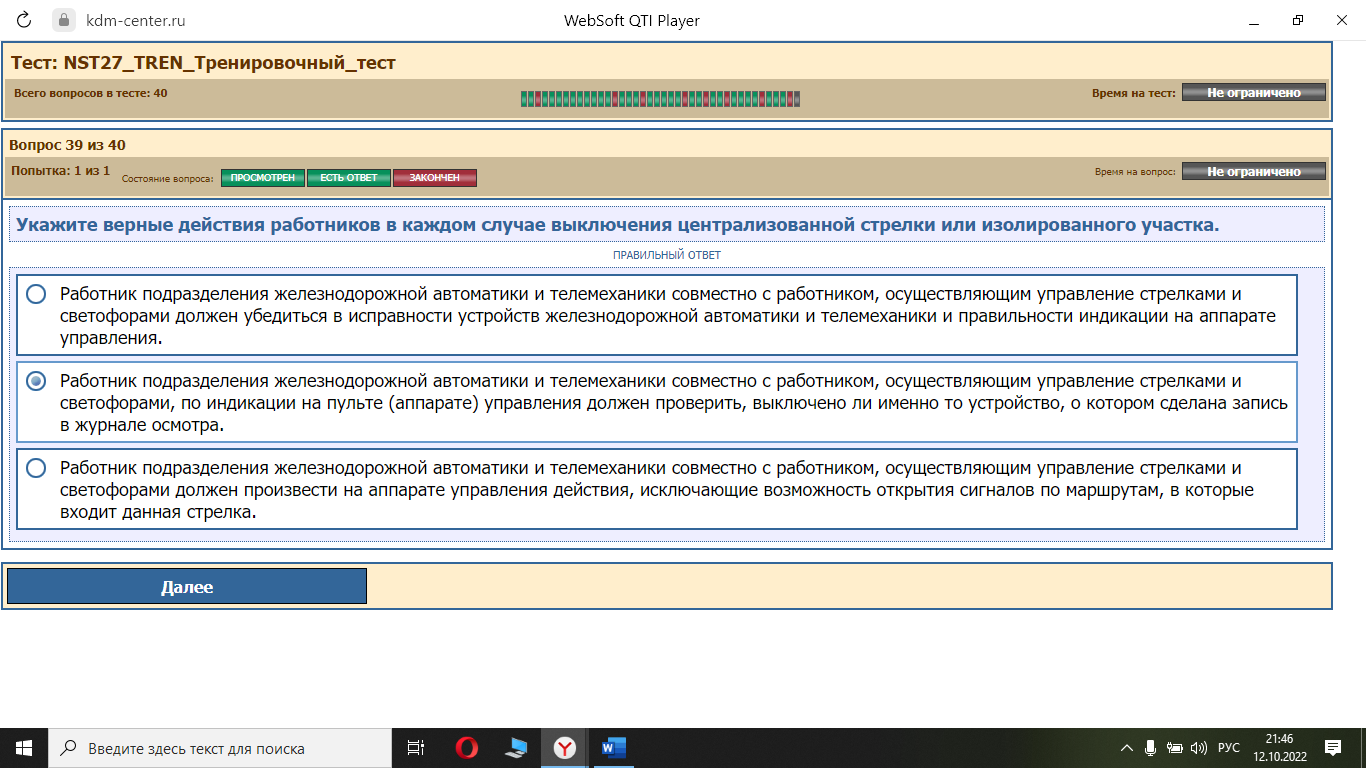Click the Попытка: 1 из 1 text
1366x768 pixels.
pos(60,171)
